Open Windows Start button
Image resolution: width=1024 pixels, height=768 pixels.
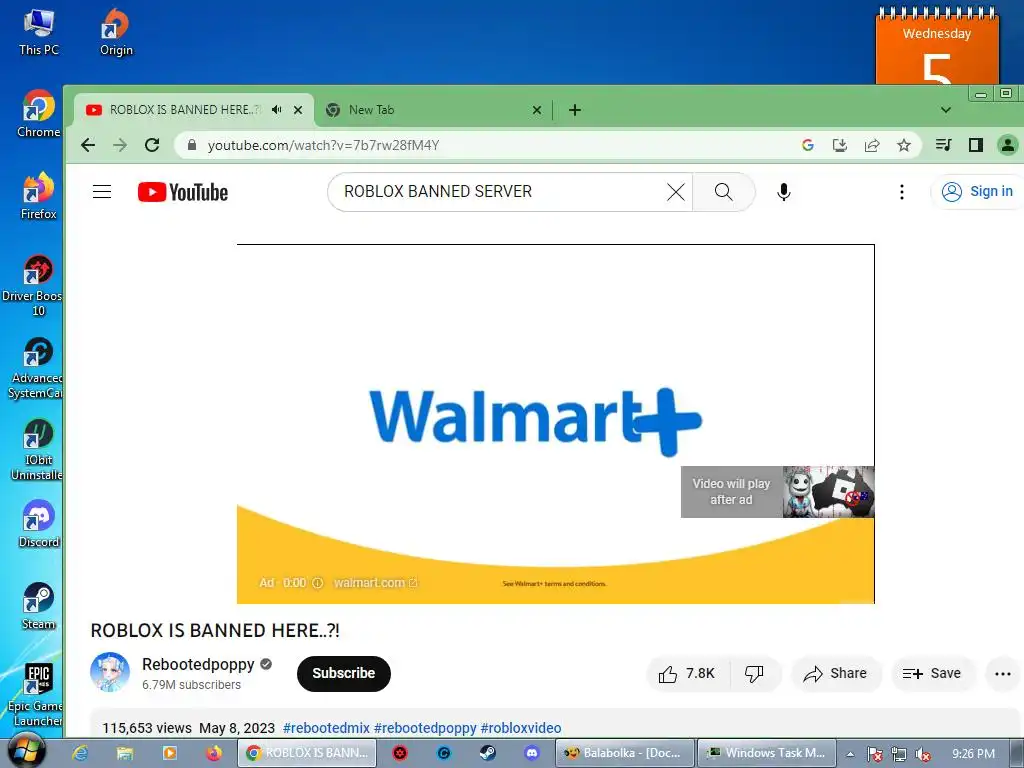tap(27, 751)
